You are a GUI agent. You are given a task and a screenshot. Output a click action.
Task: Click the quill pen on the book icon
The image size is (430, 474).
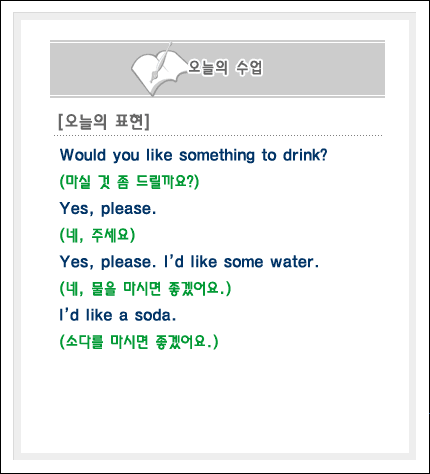coord(161,62)
